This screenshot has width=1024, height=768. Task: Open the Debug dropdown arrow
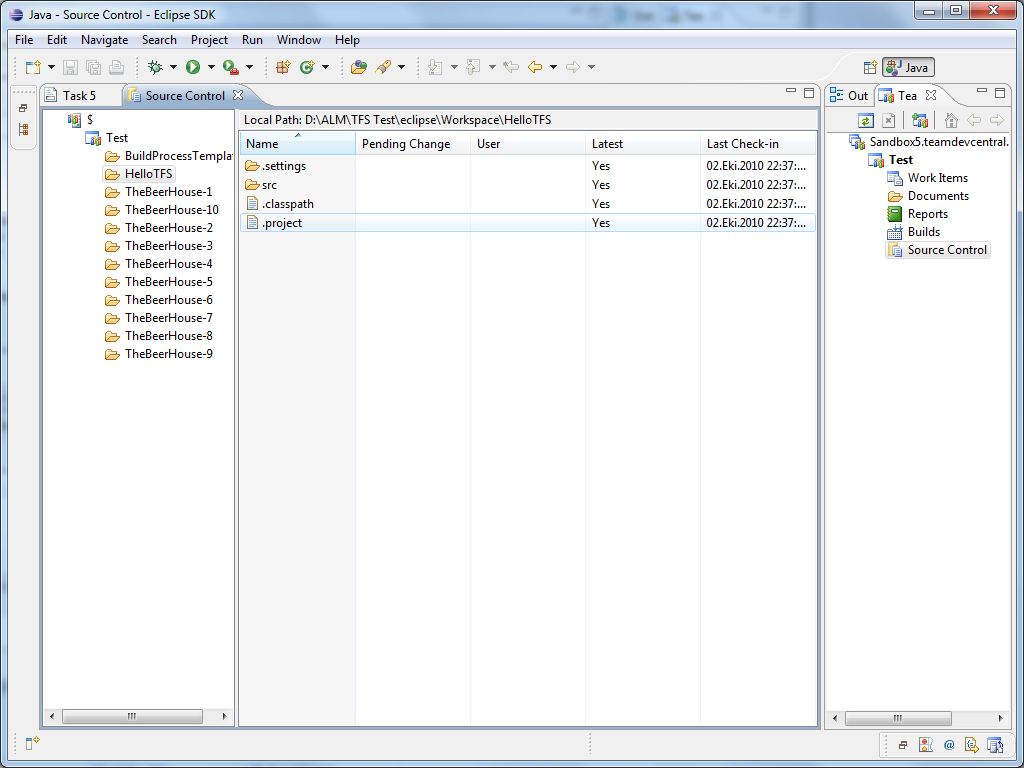point(173,67)
